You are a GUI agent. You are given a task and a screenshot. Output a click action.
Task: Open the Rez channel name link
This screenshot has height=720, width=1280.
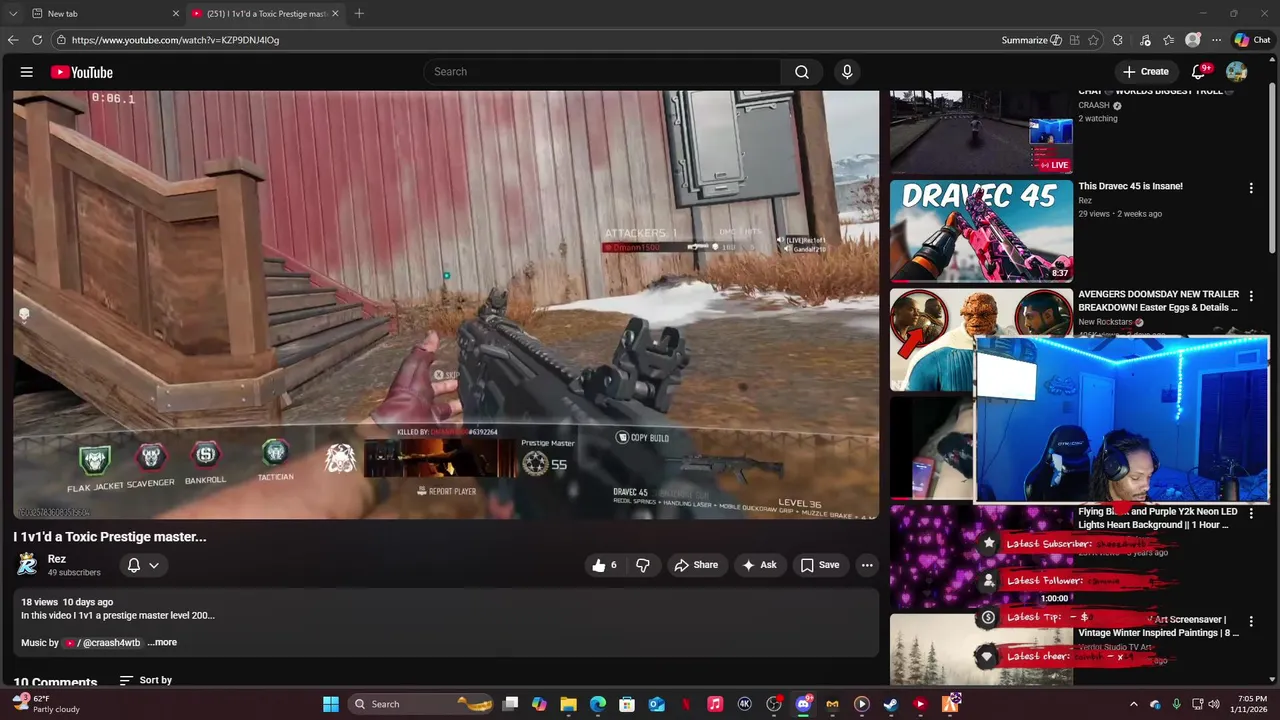57,559
